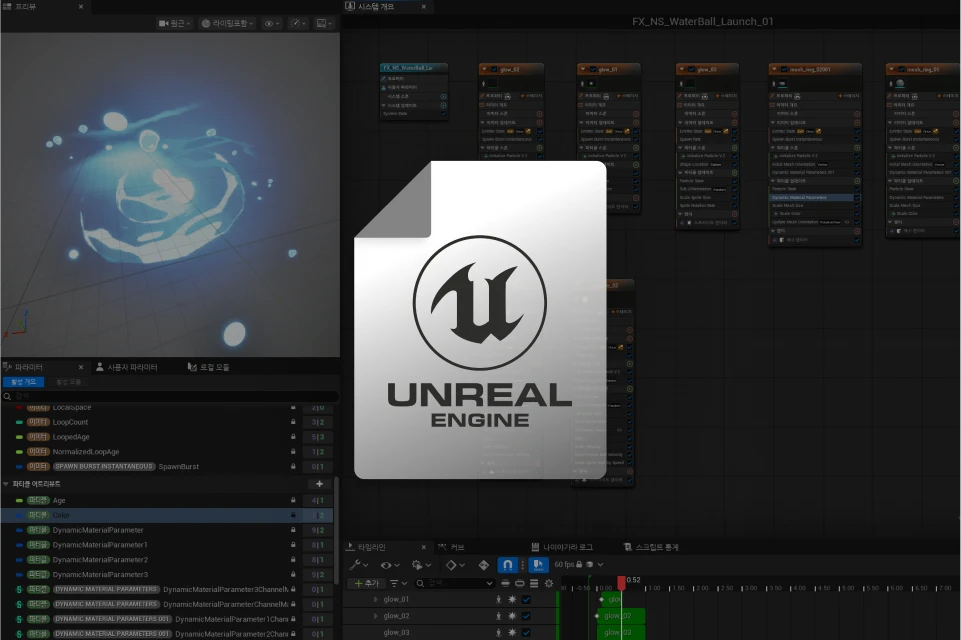
Task: Click the blue 활성 개요 button in parameters panel
Action: 23,382
